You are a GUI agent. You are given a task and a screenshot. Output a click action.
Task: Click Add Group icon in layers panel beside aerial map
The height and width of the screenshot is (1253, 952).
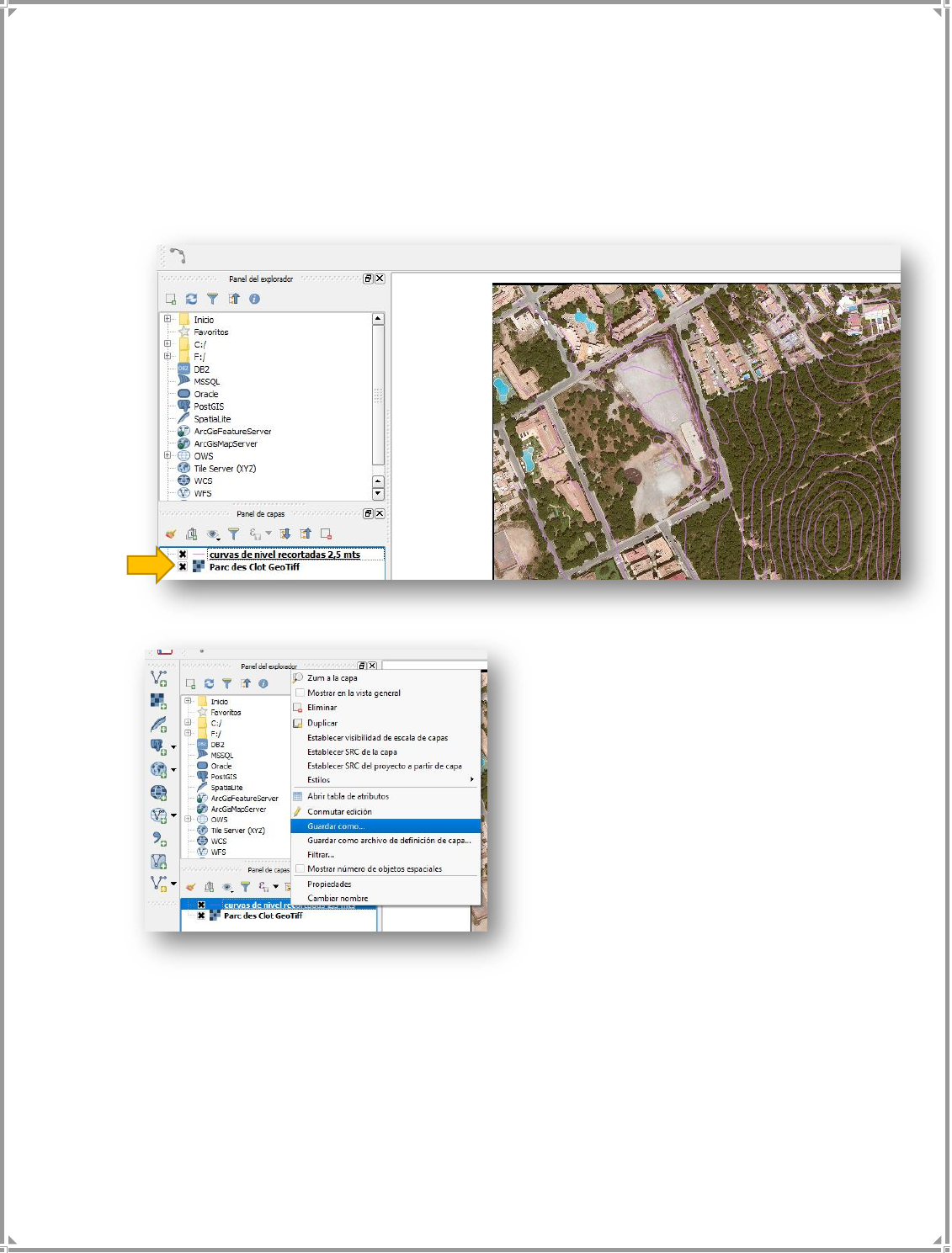click(x=192, y=534)
